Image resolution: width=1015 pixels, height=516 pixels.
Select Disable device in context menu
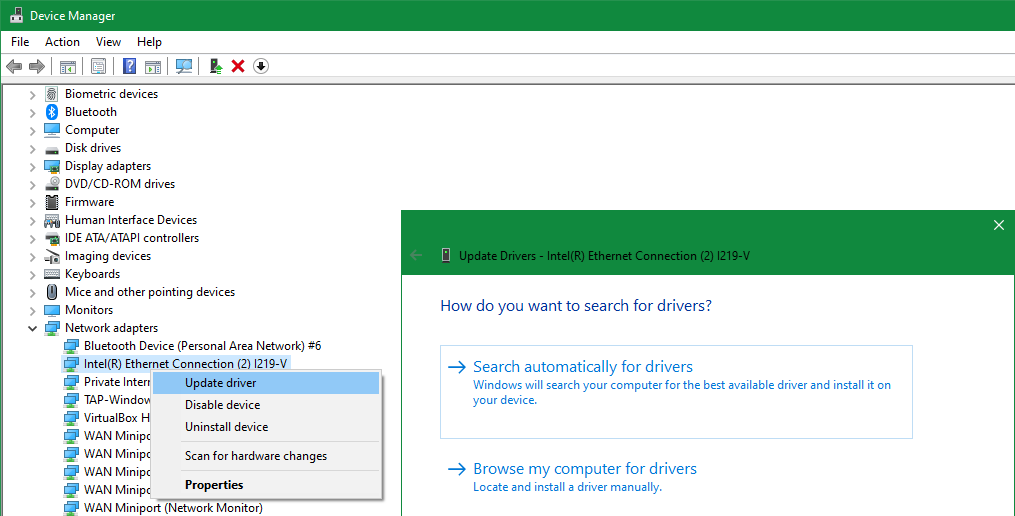(x=222, y=405)
